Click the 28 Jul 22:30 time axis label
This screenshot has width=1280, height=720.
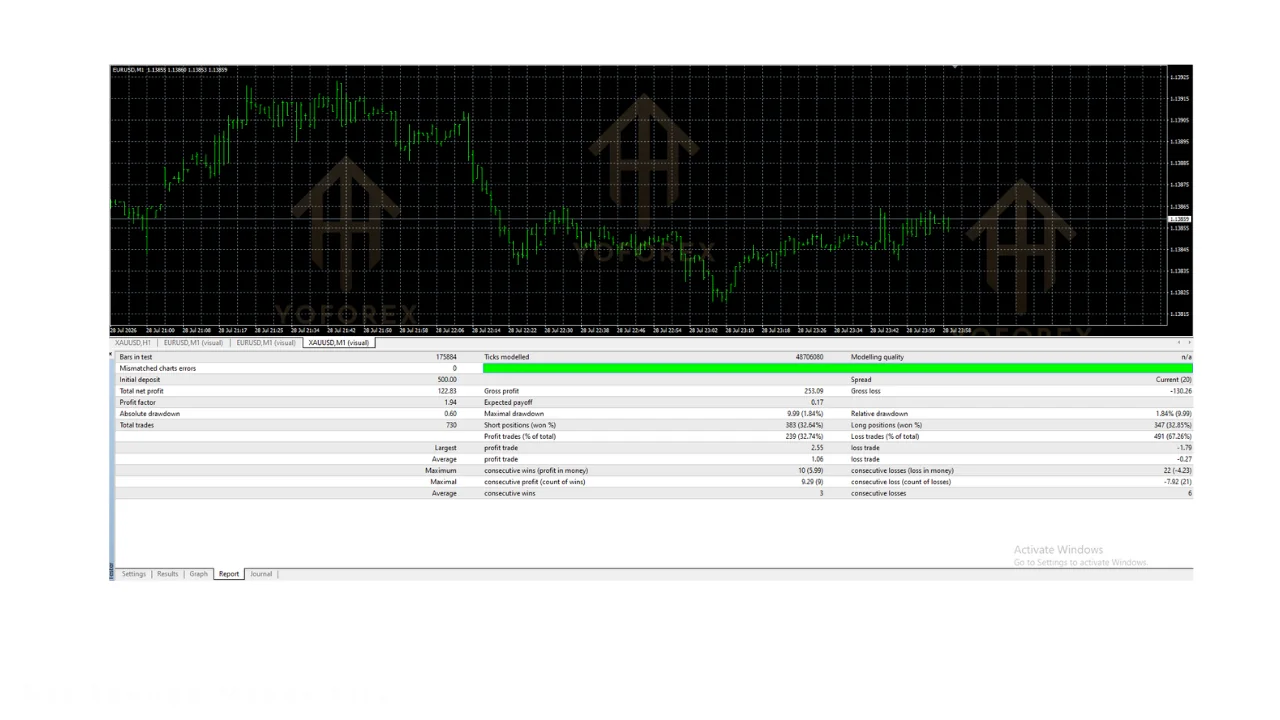[x=558, y=330]
